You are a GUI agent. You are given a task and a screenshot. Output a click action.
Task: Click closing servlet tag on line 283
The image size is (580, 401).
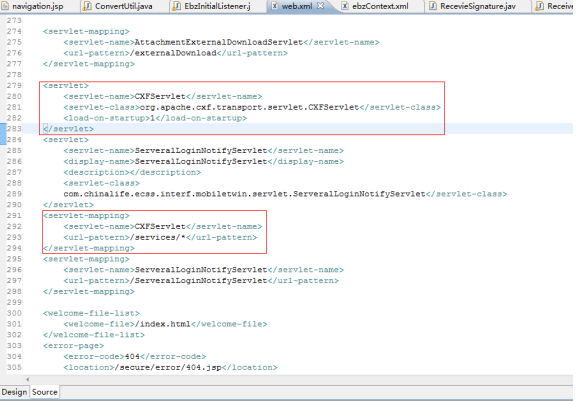pyautogui.click(x=68, y=129)
